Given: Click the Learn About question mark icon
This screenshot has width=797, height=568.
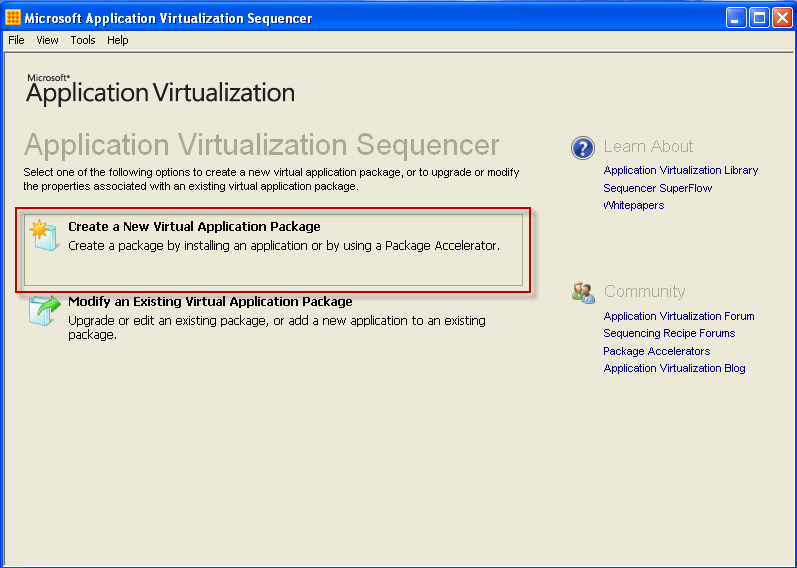Looking at the screenshot, I should click(583, 148).
